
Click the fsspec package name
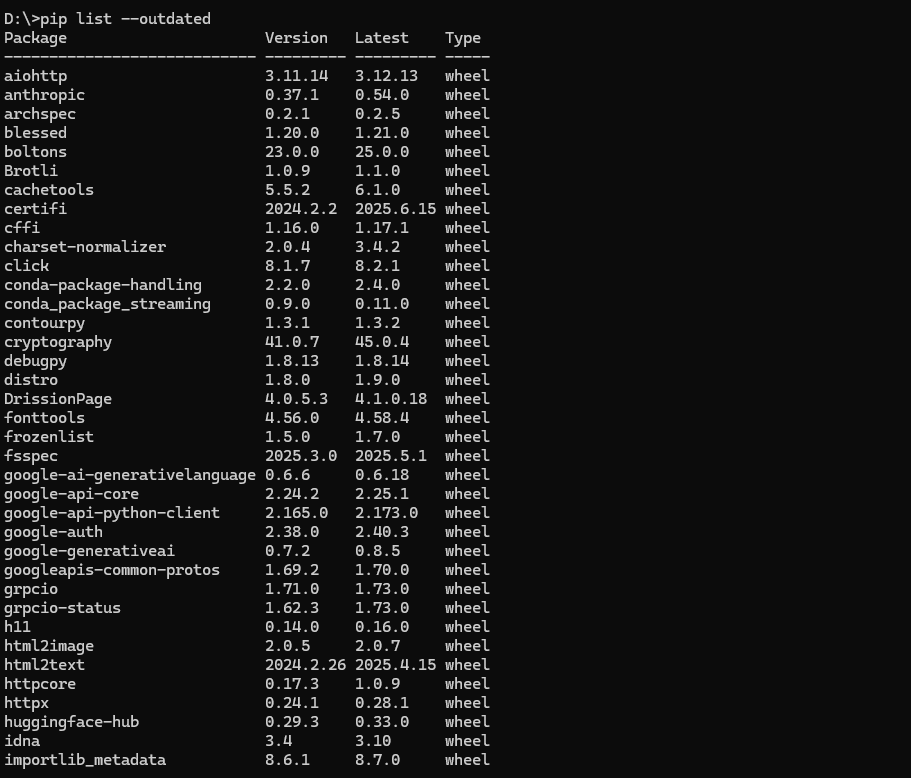(x=31, y=456)
